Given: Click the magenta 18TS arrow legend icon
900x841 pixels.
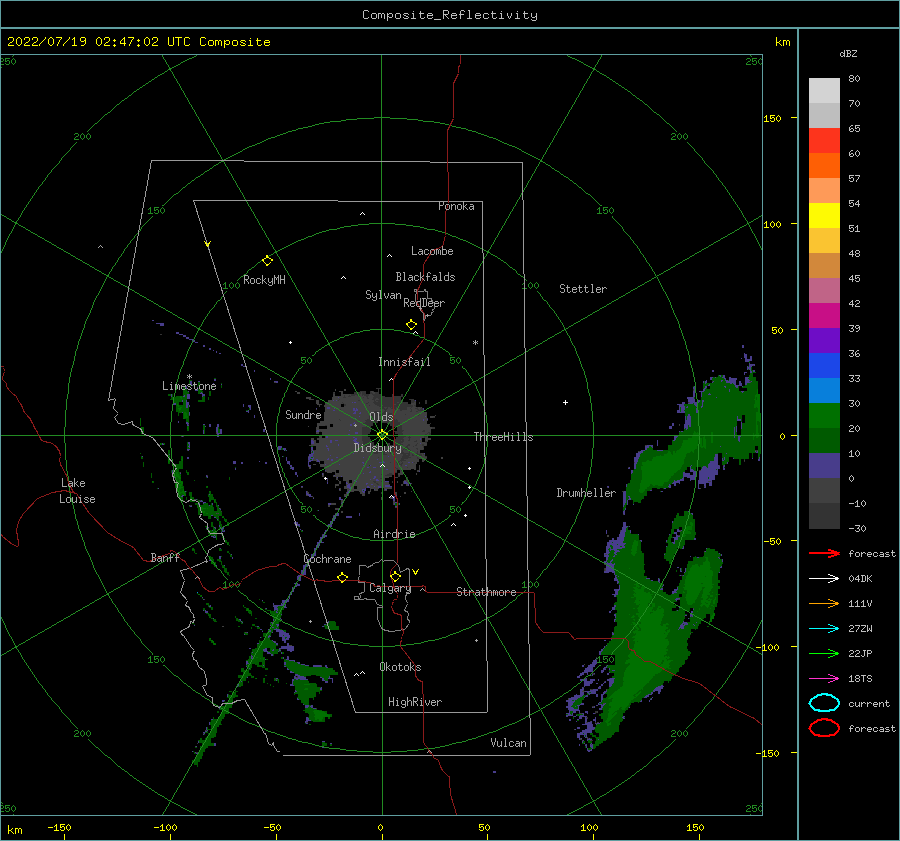Looking at the screenshot, I should tap(824, 679).
